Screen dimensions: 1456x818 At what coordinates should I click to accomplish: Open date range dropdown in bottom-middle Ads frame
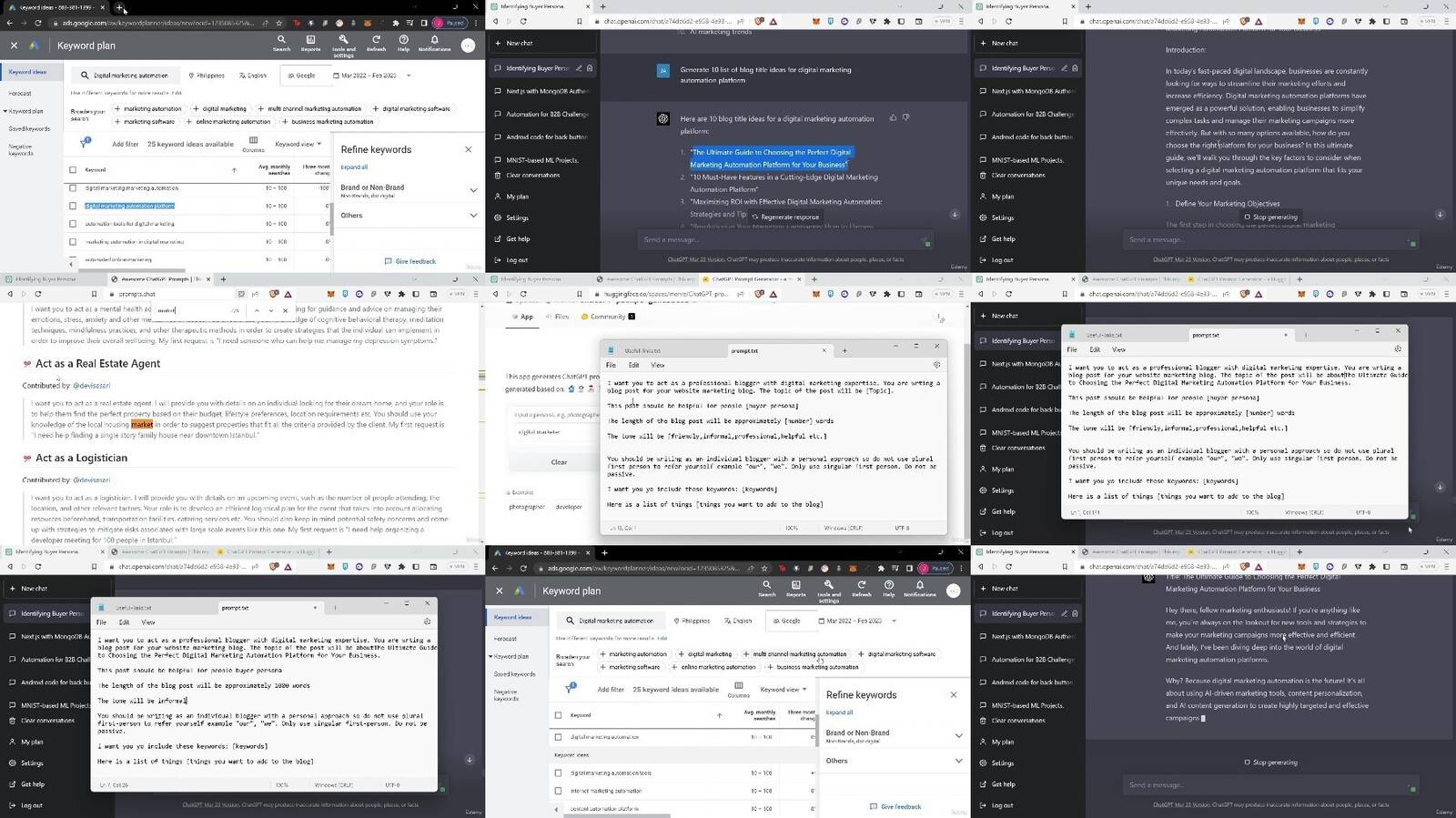[x=894, y=621]
